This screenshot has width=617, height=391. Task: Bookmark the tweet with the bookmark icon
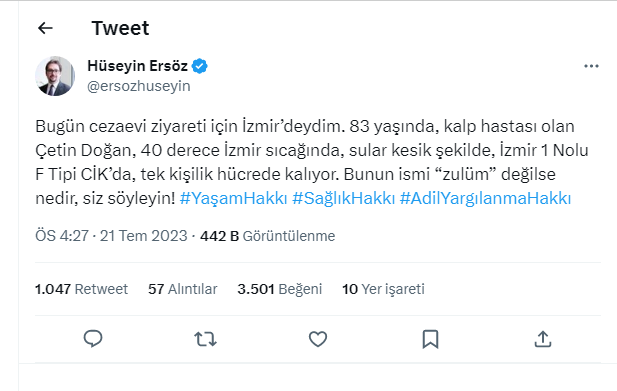tap(430, 339)
